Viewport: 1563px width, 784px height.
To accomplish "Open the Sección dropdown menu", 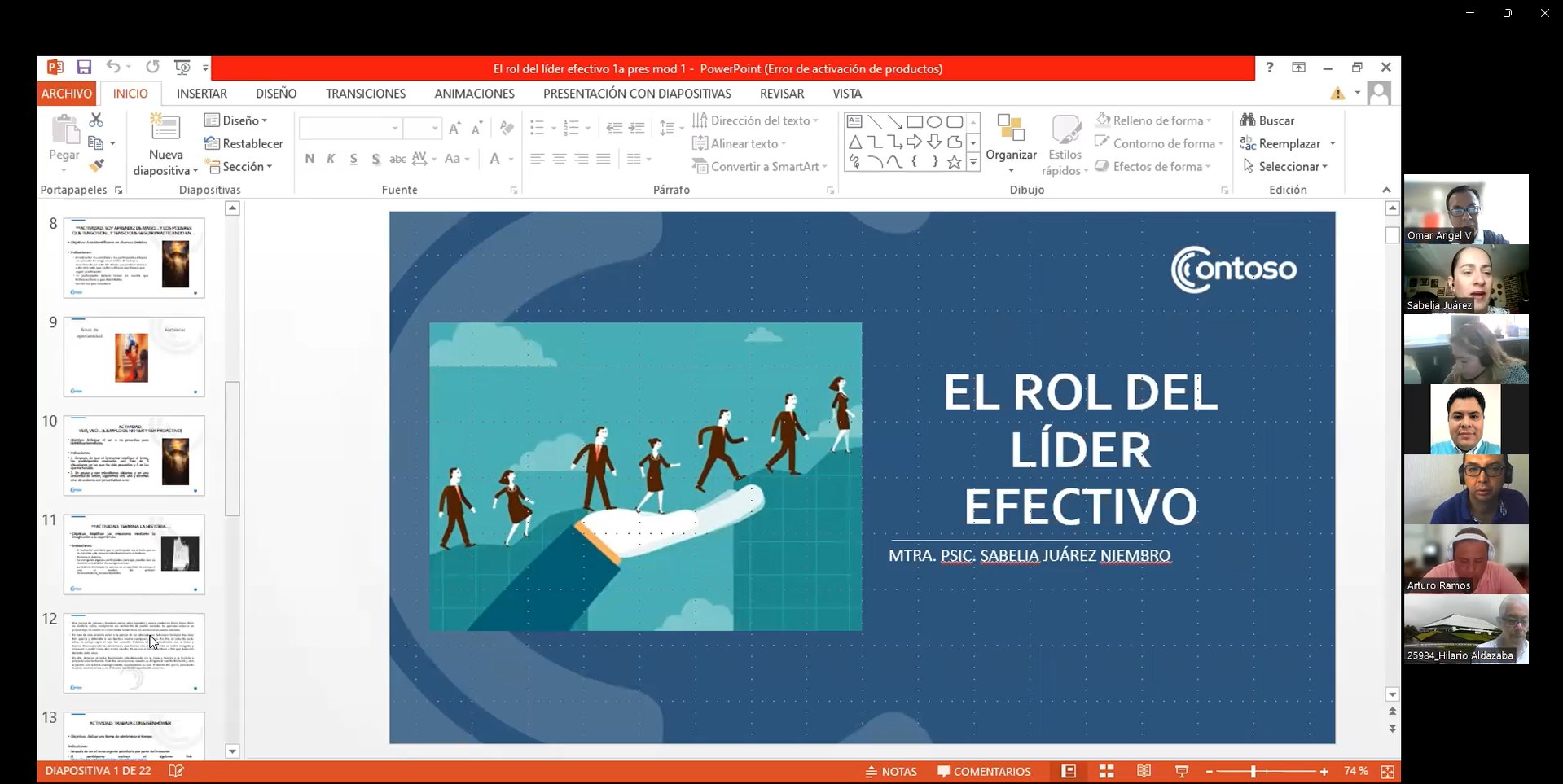I will (239, 166).
